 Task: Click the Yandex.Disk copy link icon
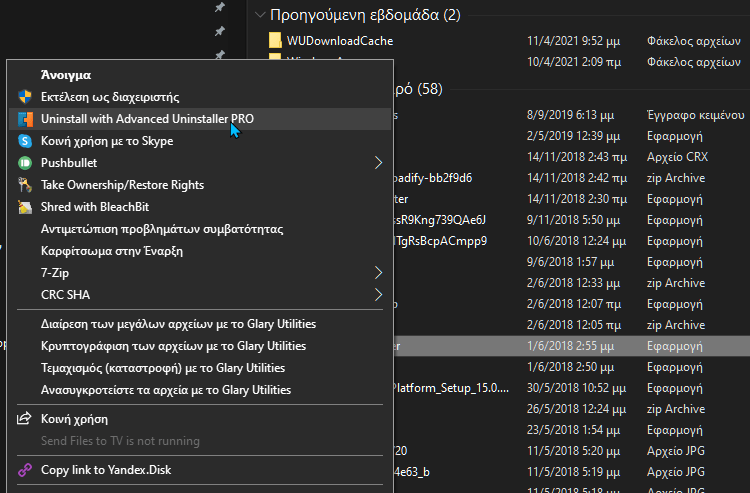click(x=25, y=469)
